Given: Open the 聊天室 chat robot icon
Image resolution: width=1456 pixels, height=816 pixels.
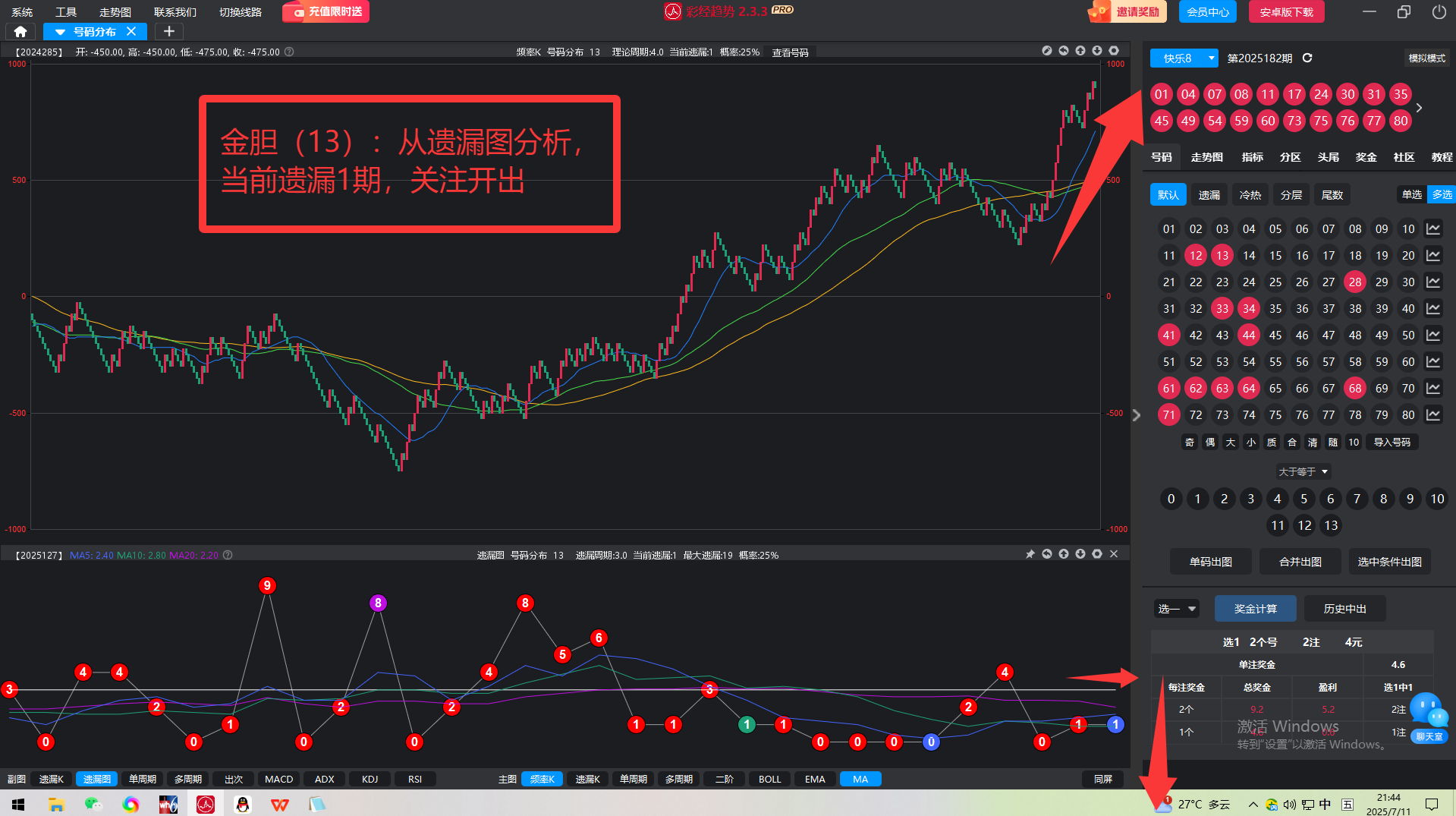Looking at the screenshot, I should pyautogui.click(x=1429, y=717).
